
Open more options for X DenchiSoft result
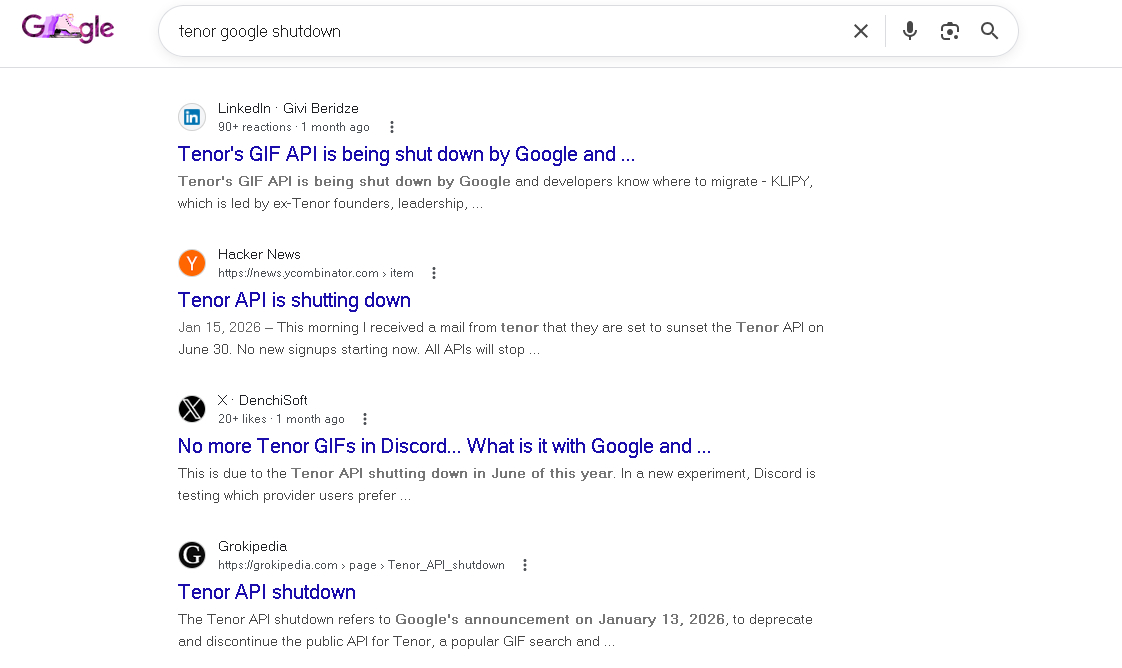click(365, 419)
